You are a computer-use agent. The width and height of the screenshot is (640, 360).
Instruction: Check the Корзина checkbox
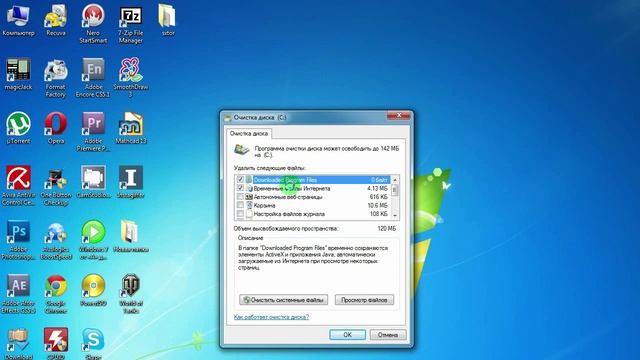pyautogui.click(x=240, y=205)
